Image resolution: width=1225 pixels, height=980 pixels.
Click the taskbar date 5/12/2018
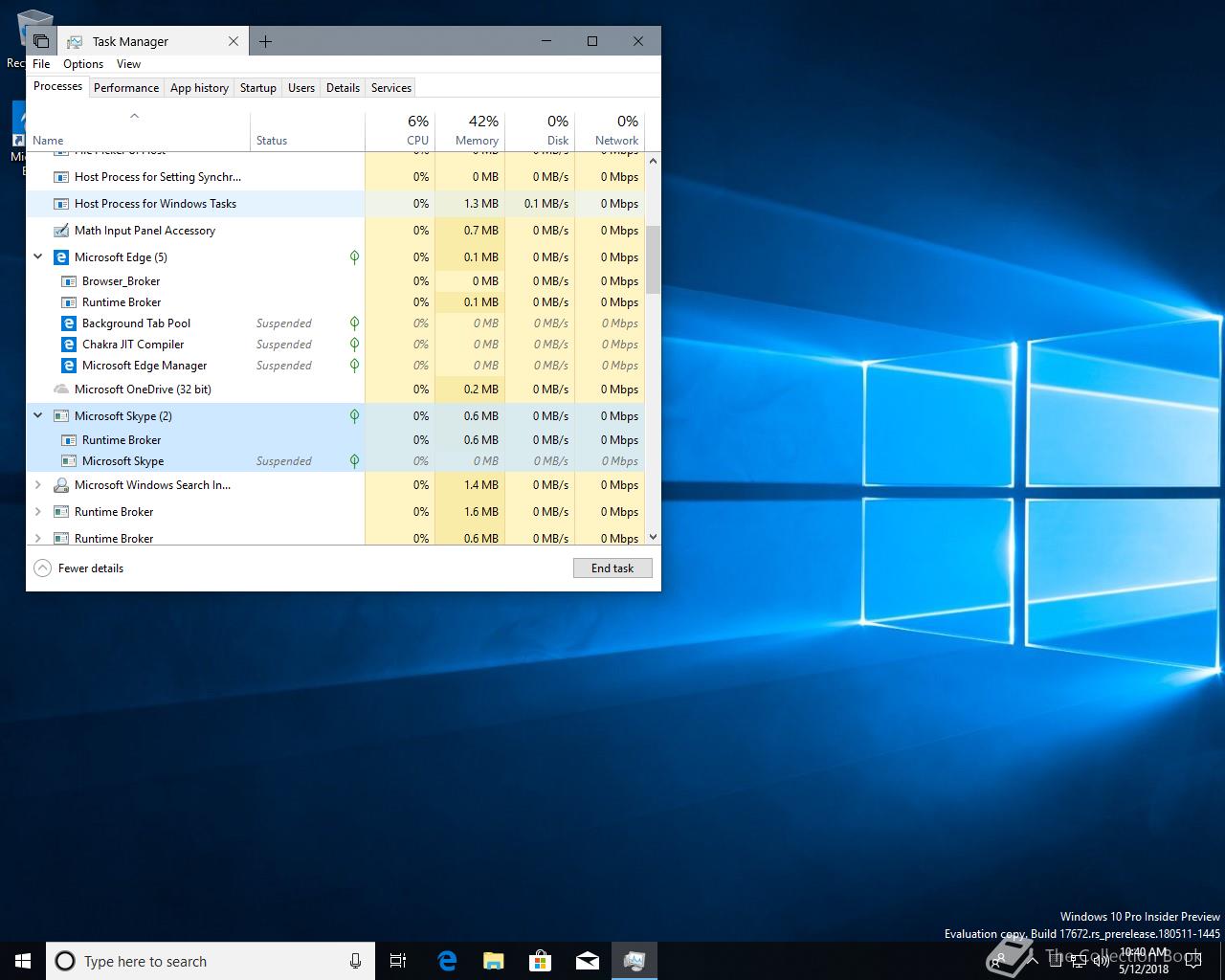[x=1144, y=969]
